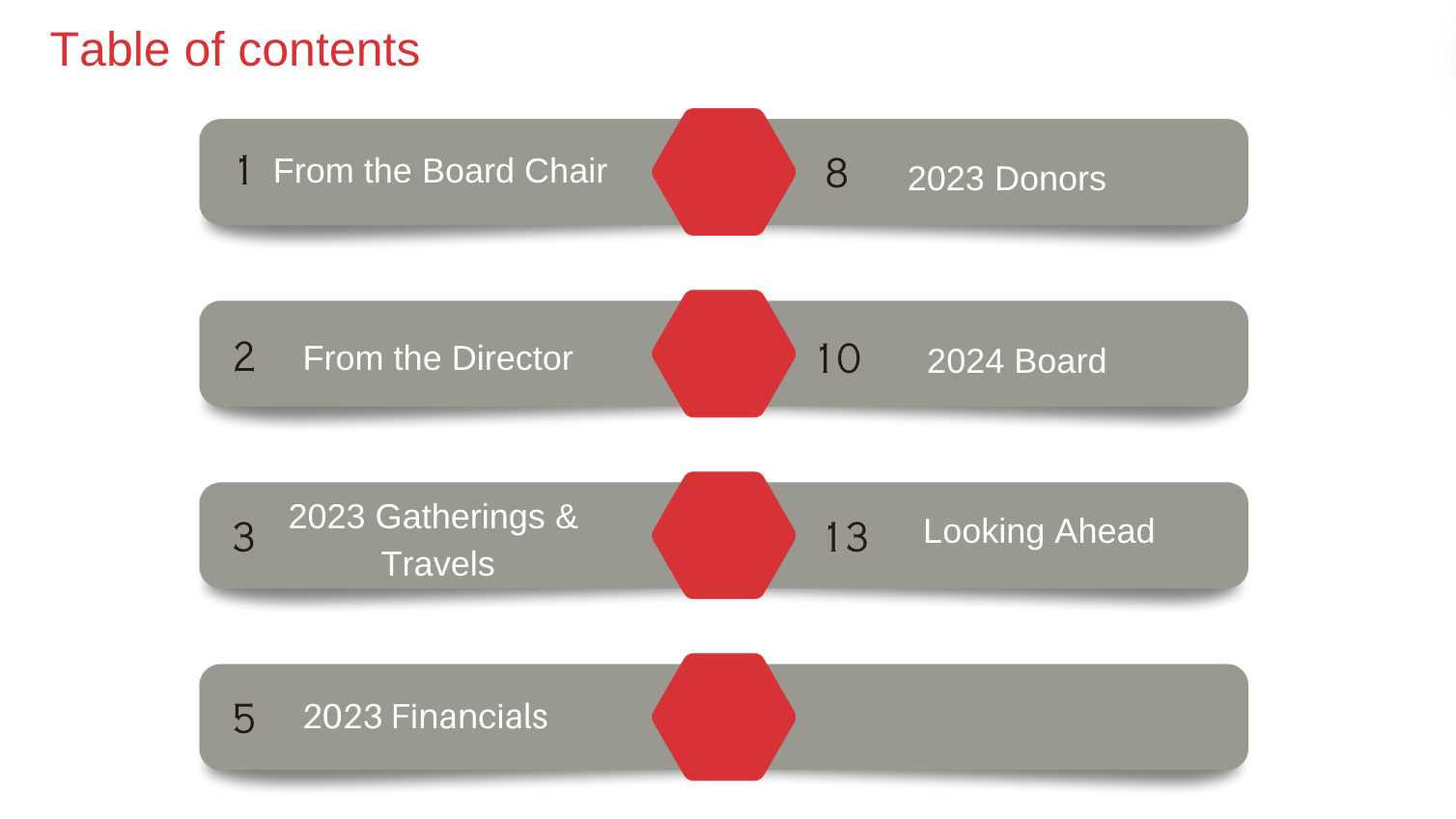
Task: Click the Table of contents heading
Action: coord(235,50)
